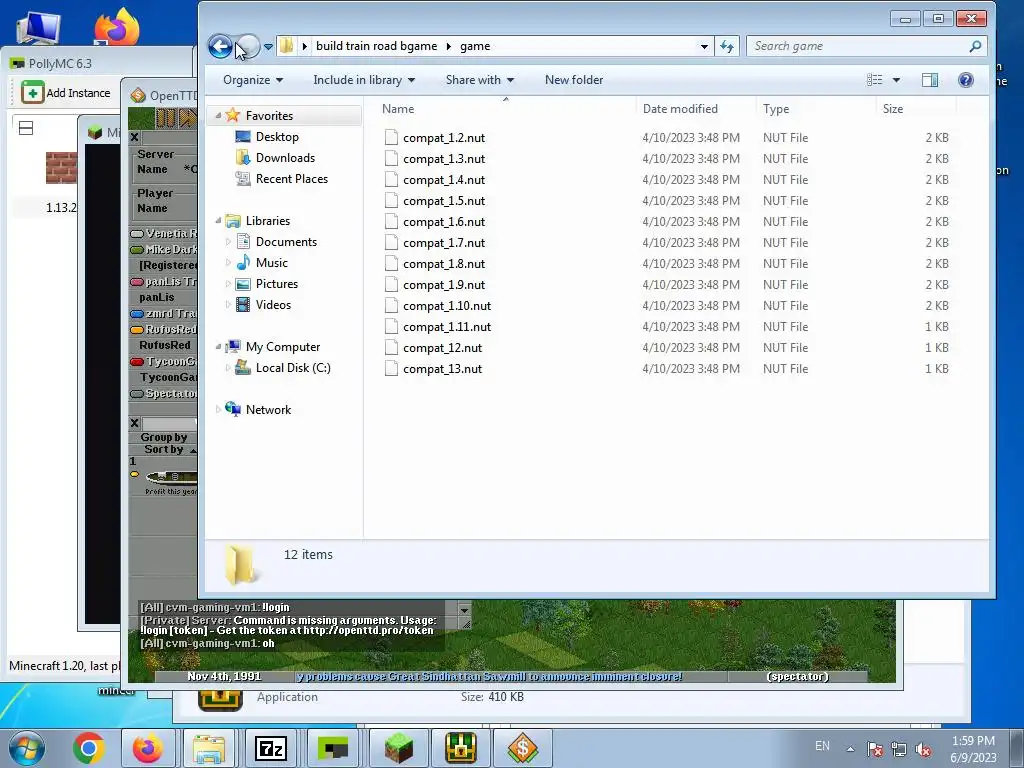The width and height of the screenshot is (1024, 768).
Task: Open Desktop in Favorites
Action: pyautogui.click(x=277, y=136)
